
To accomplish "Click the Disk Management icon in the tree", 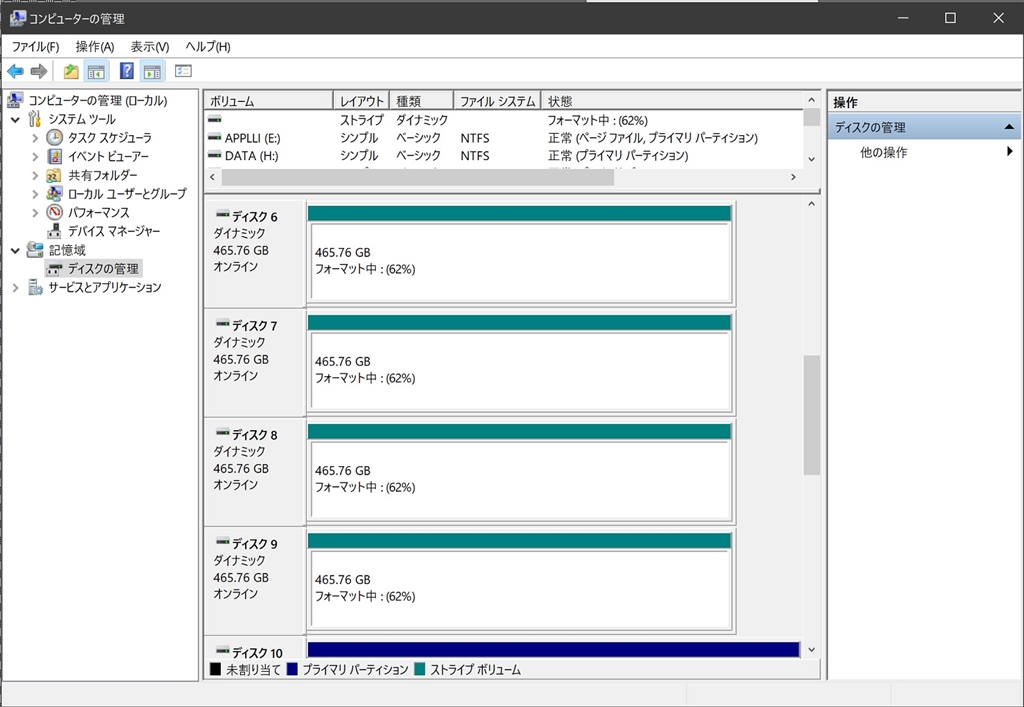I will pyautogui.click(x=56, y=269).
